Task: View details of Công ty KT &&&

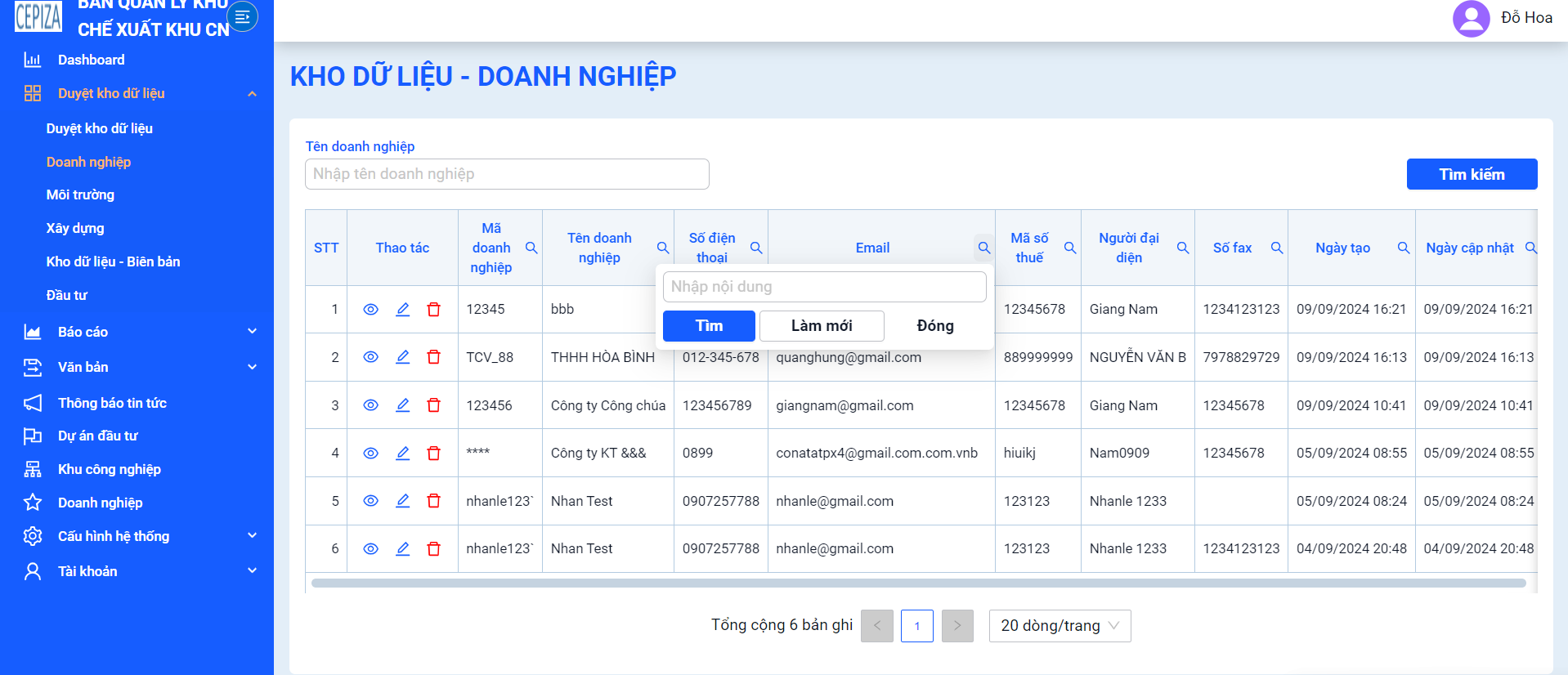Action: tap(370, 453)
